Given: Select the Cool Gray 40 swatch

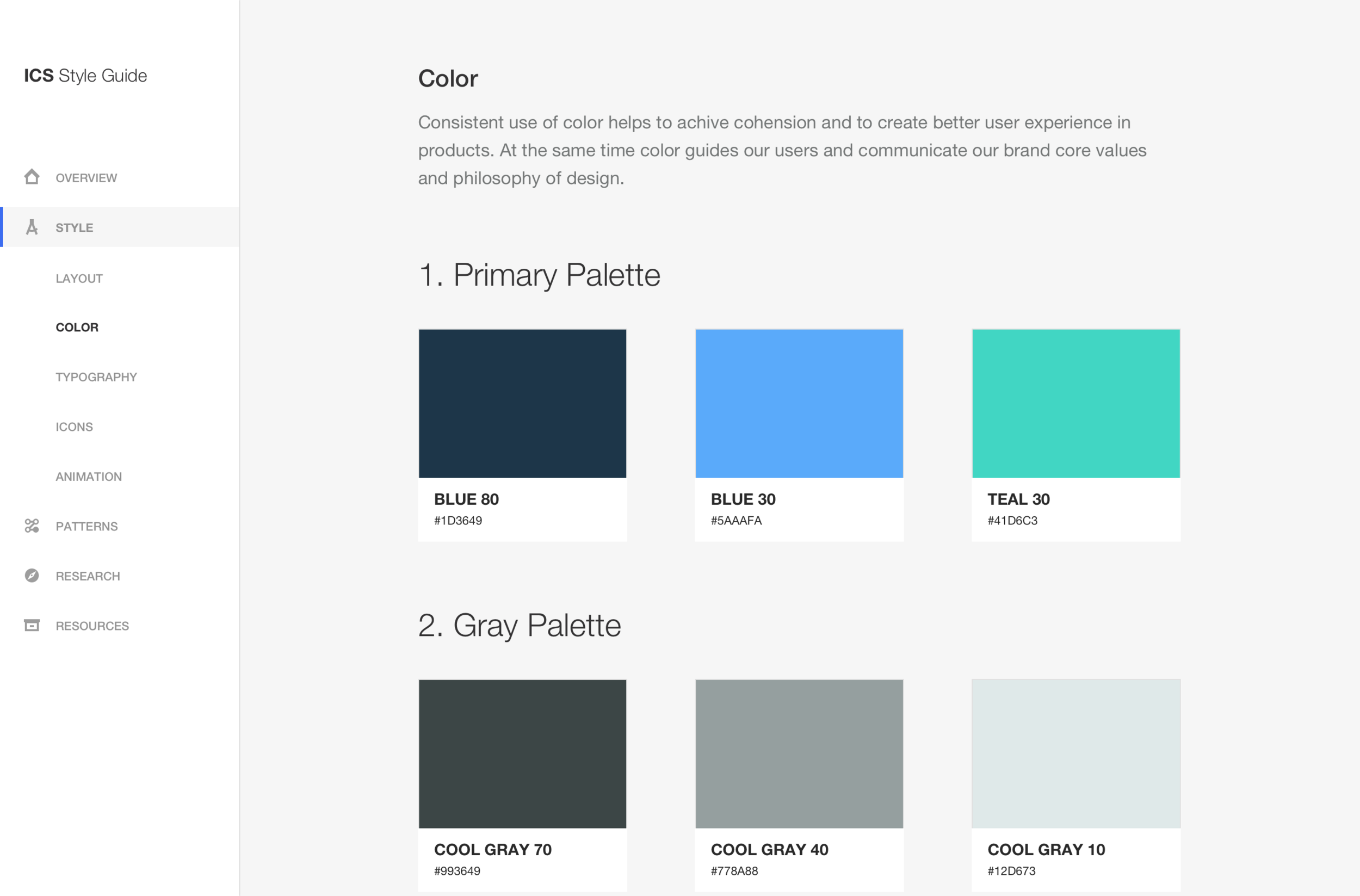Looking at the screenshot, I should tap(799, 753).
